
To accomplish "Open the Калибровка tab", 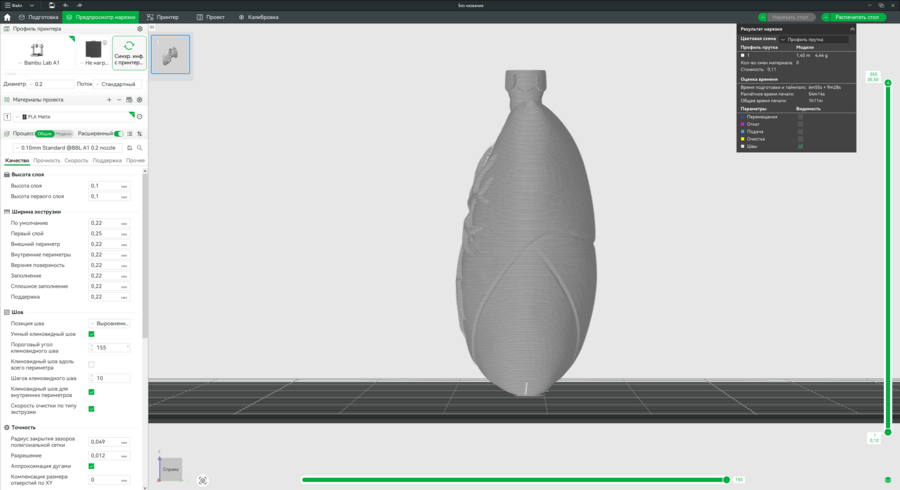I will (x=259, y=17).
